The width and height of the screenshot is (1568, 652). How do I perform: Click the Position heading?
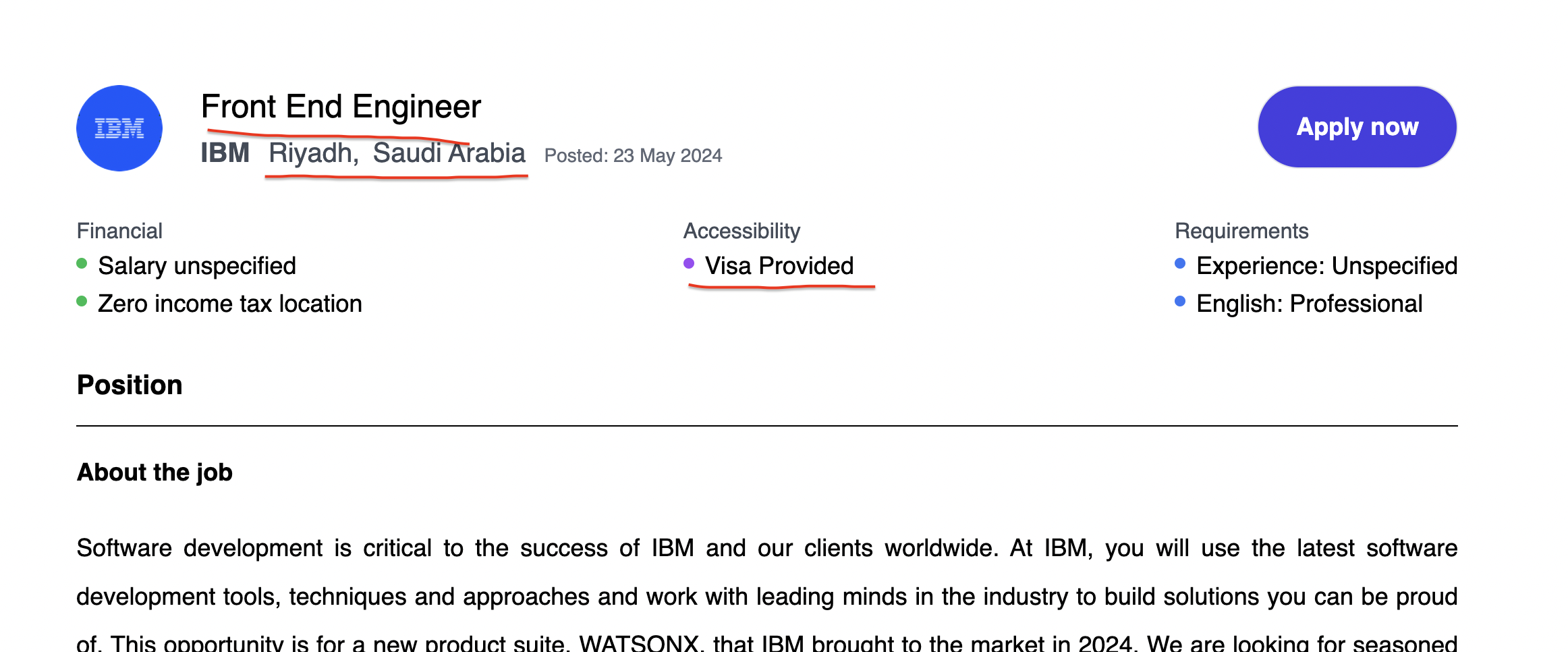coord(130,385)
